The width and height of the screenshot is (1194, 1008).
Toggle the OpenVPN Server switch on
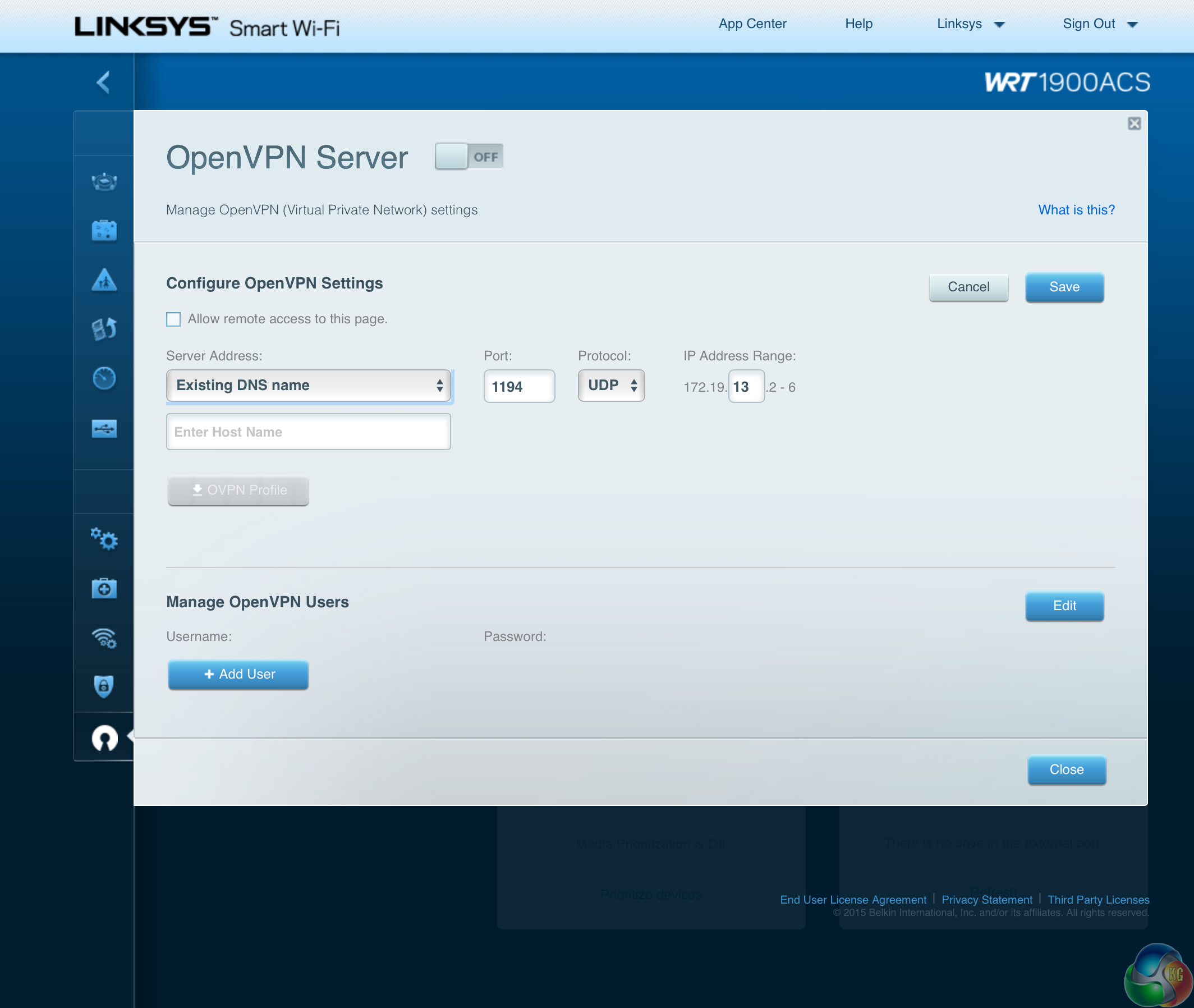click(x=469, y=157)
